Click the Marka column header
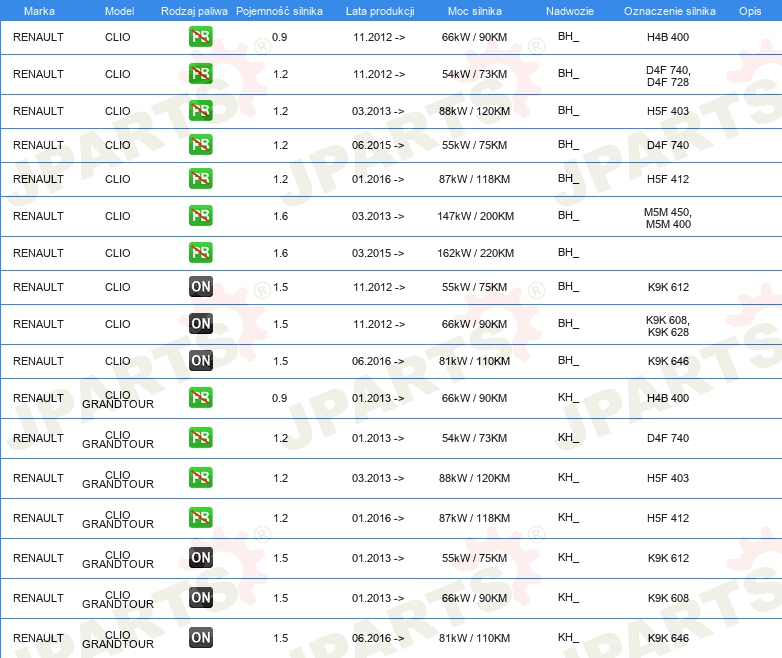The width and height of the screenshot is (782, 658). (x=39, y=11)
